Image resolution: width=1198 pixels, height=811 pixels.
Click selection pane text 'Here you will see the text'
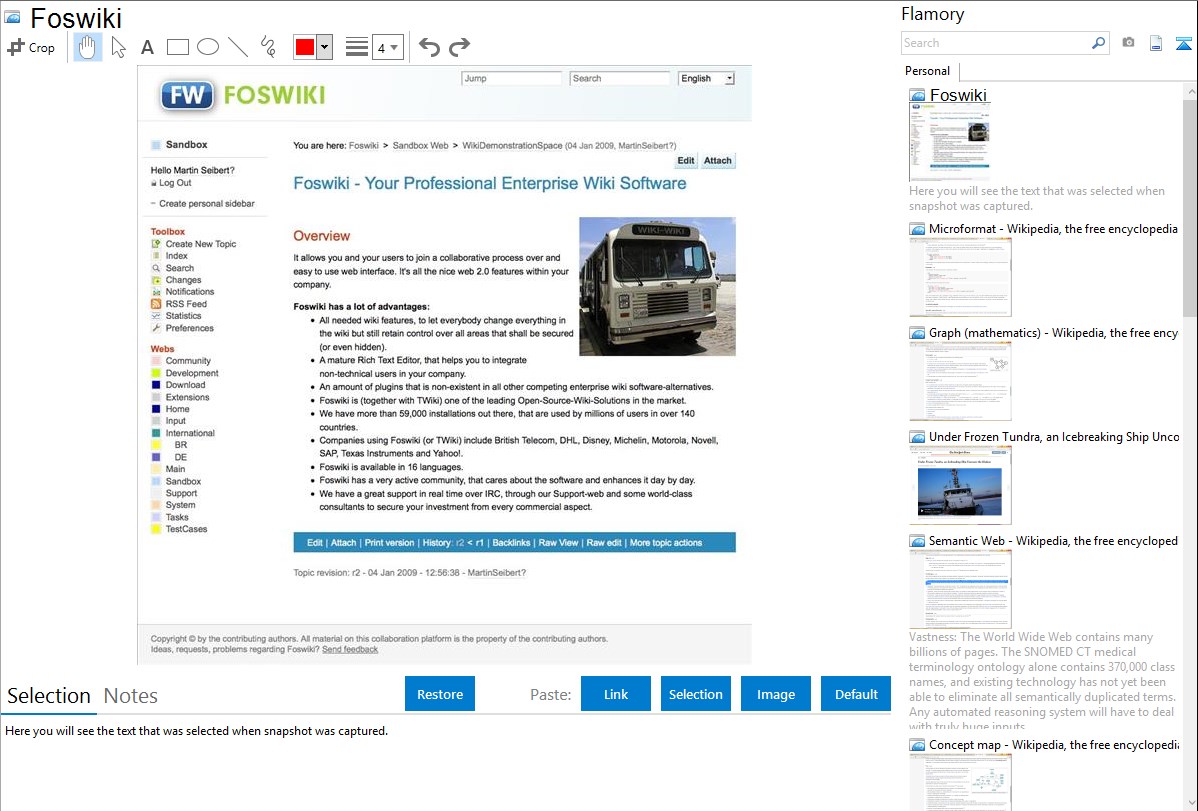pyautogui.click(x=196, y=731)
